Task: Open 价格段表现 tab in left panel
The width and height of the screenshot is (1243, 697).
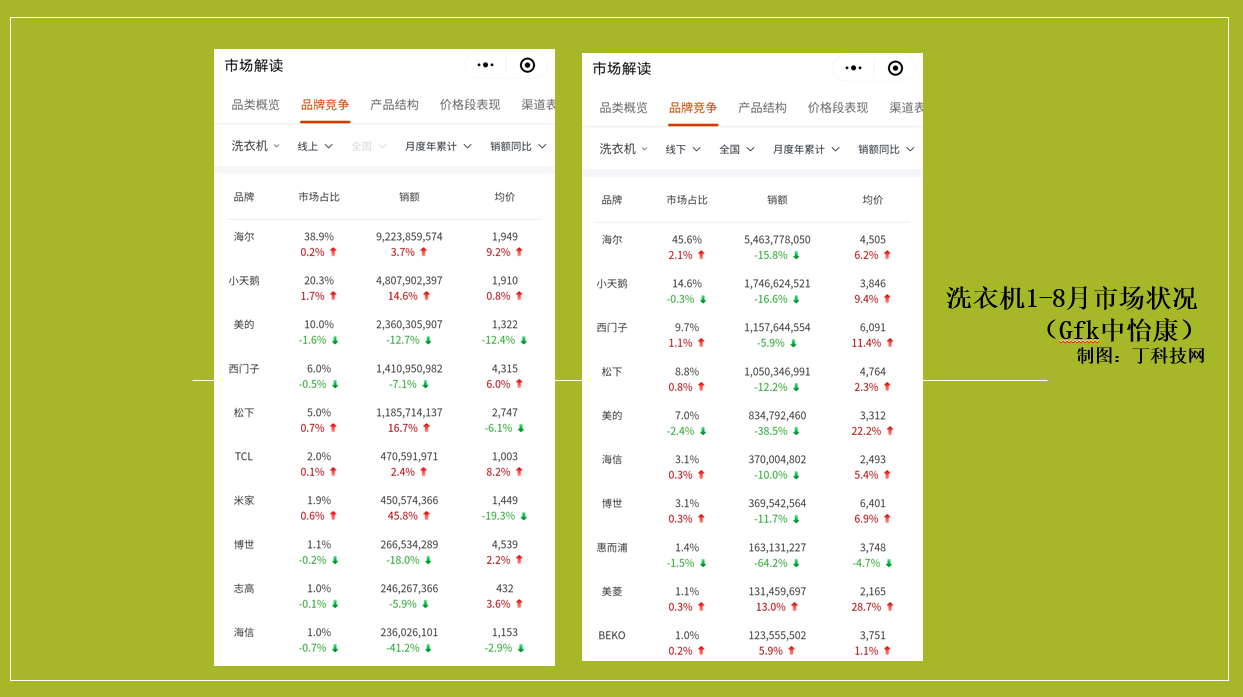Action: [470, 105]
